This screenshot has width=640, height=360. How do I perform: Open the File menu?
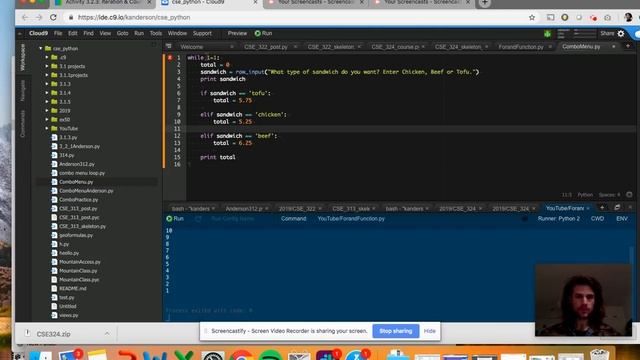click(58, 33)
